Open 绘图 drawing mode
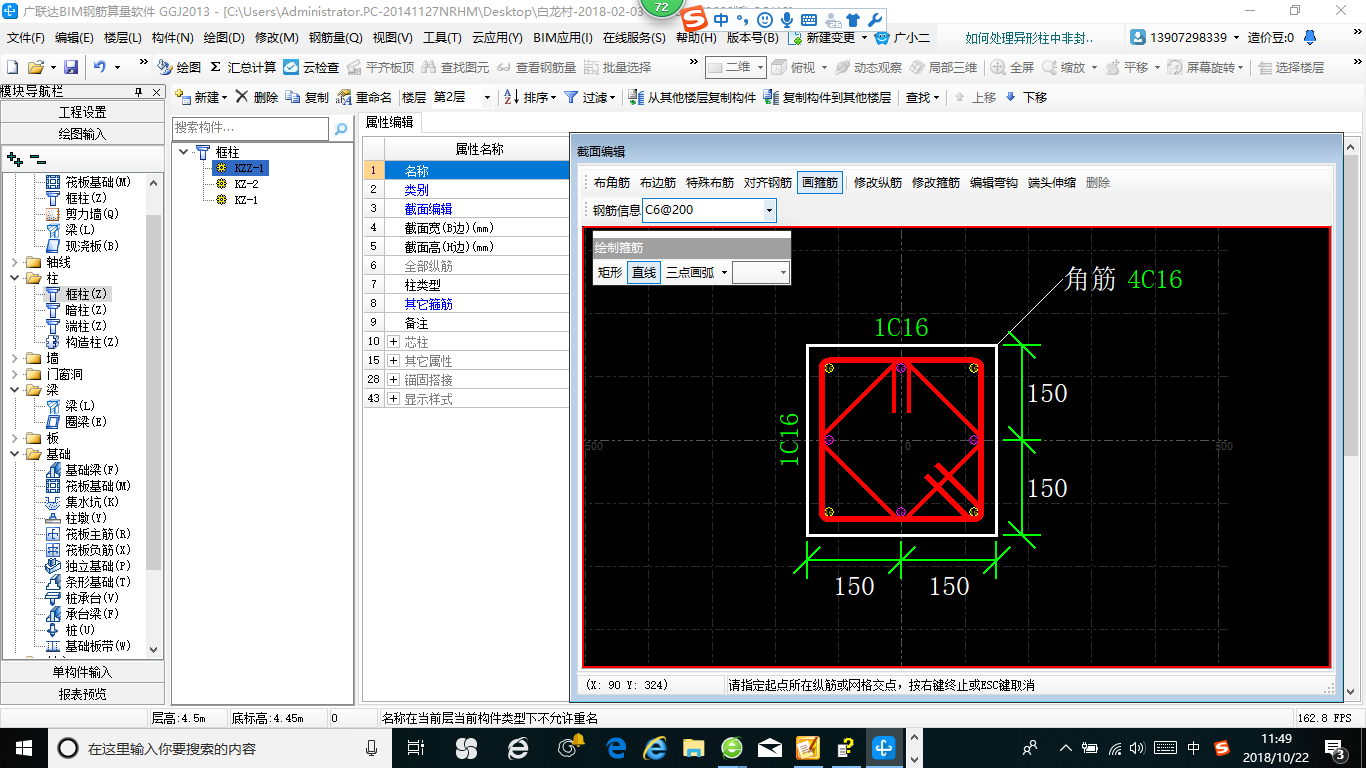 tap(179, 67)
